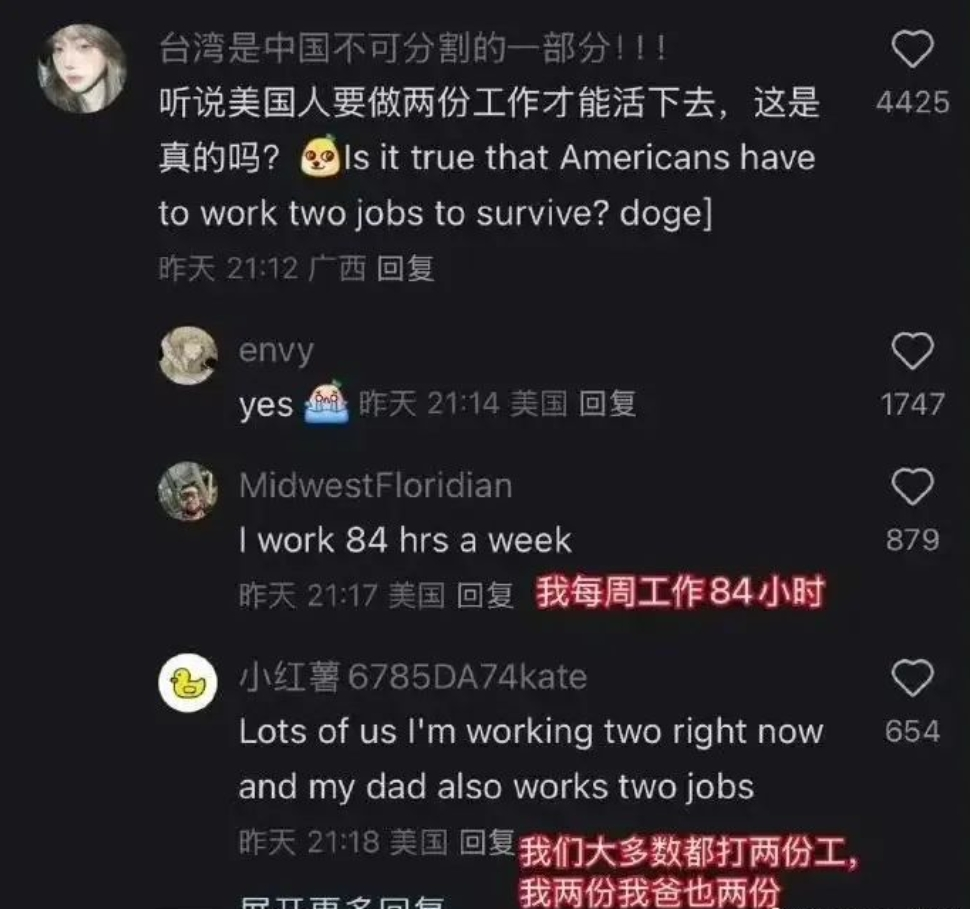Like the top comment with 4425 likes
Image resolution: width=970 pixels, height=909 pixels.
click(912, 50)
